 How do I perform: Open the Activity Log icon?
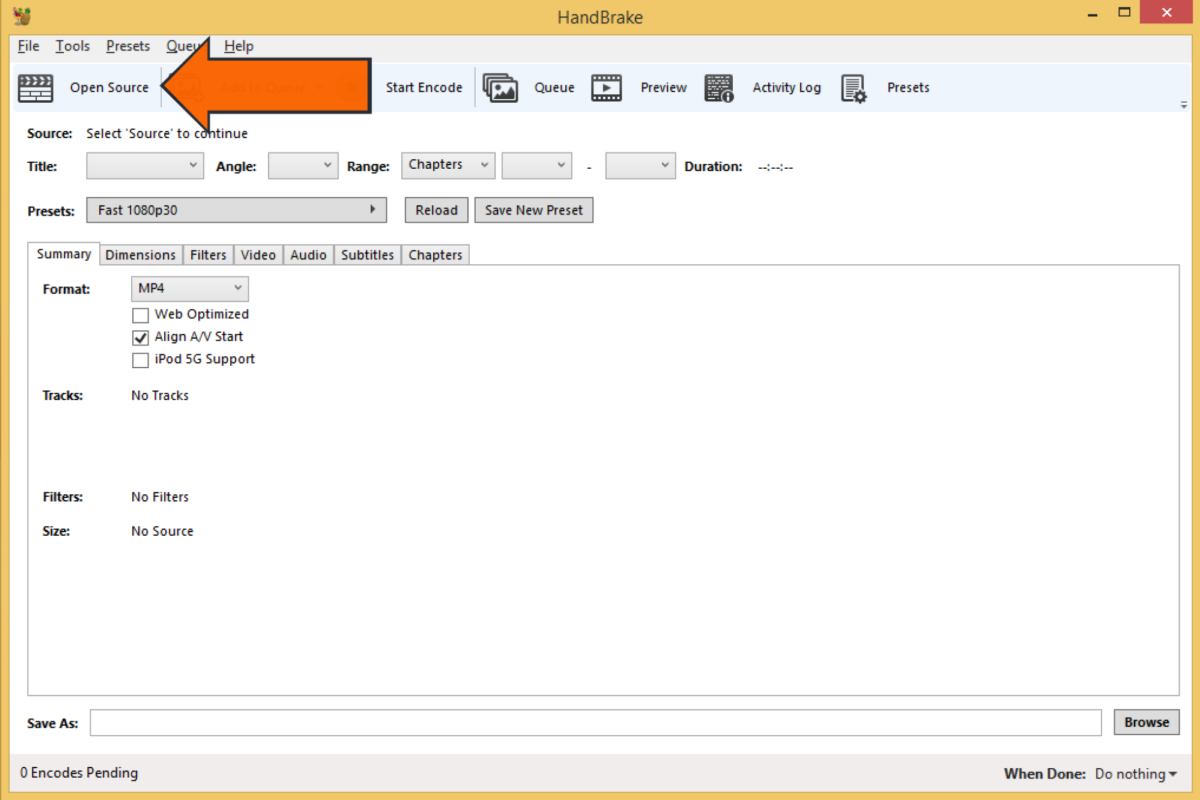719,88
